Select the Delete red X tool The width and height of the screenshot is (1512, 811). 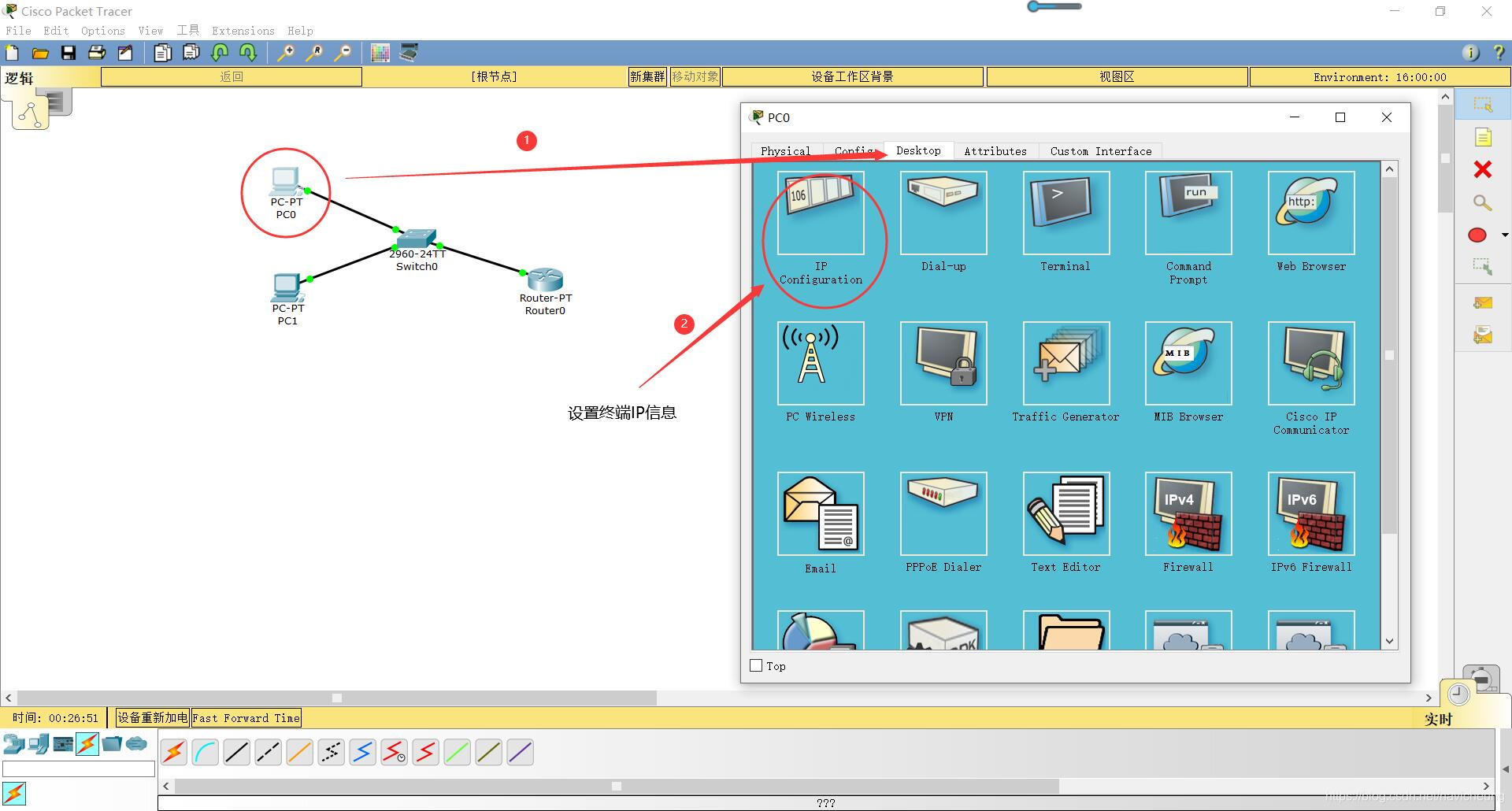1483,169
